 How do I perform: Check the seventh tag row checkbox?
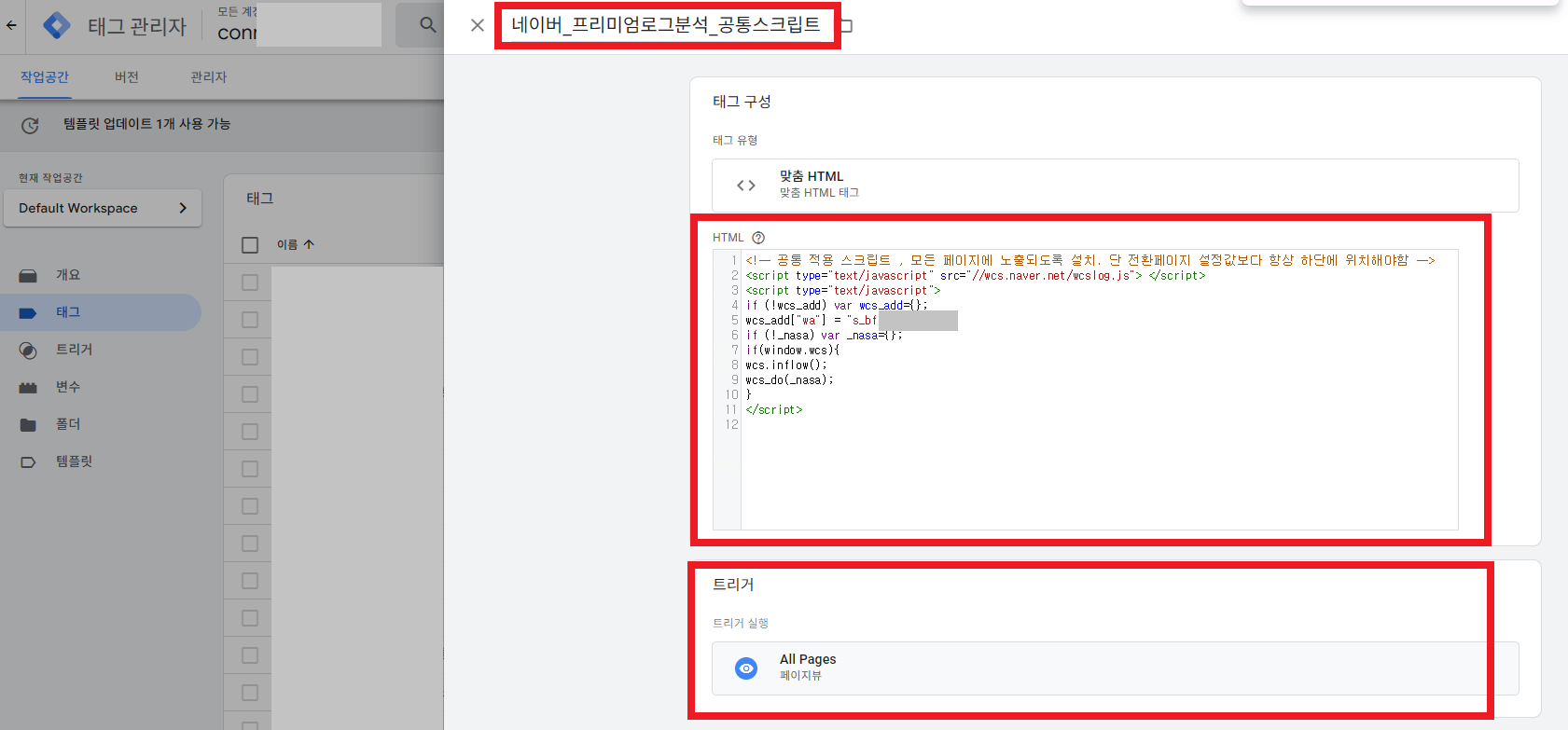pyautogui.click(x=250, y=506)
